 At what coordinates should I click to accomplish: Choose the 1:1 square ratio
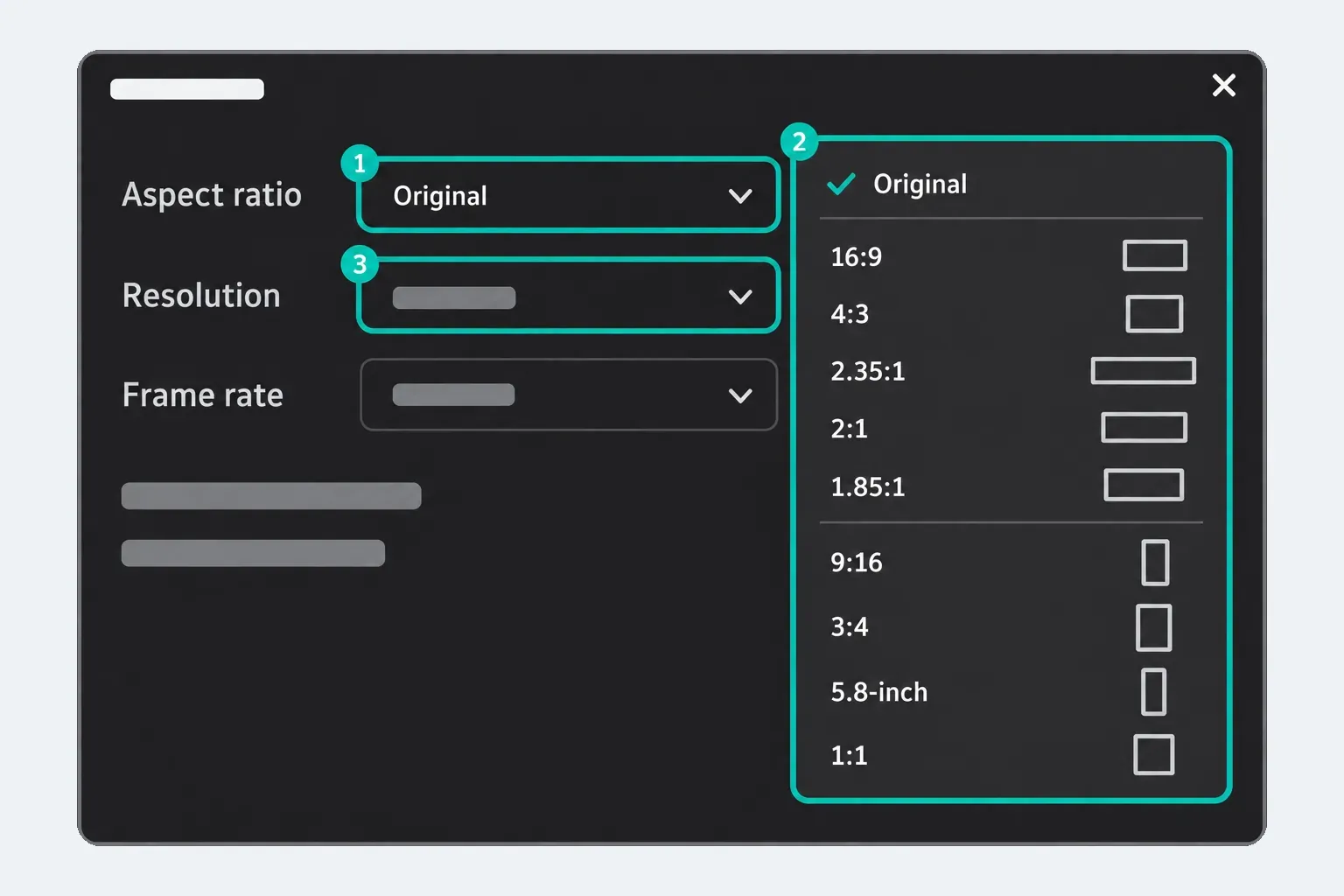pos(1011,755)
